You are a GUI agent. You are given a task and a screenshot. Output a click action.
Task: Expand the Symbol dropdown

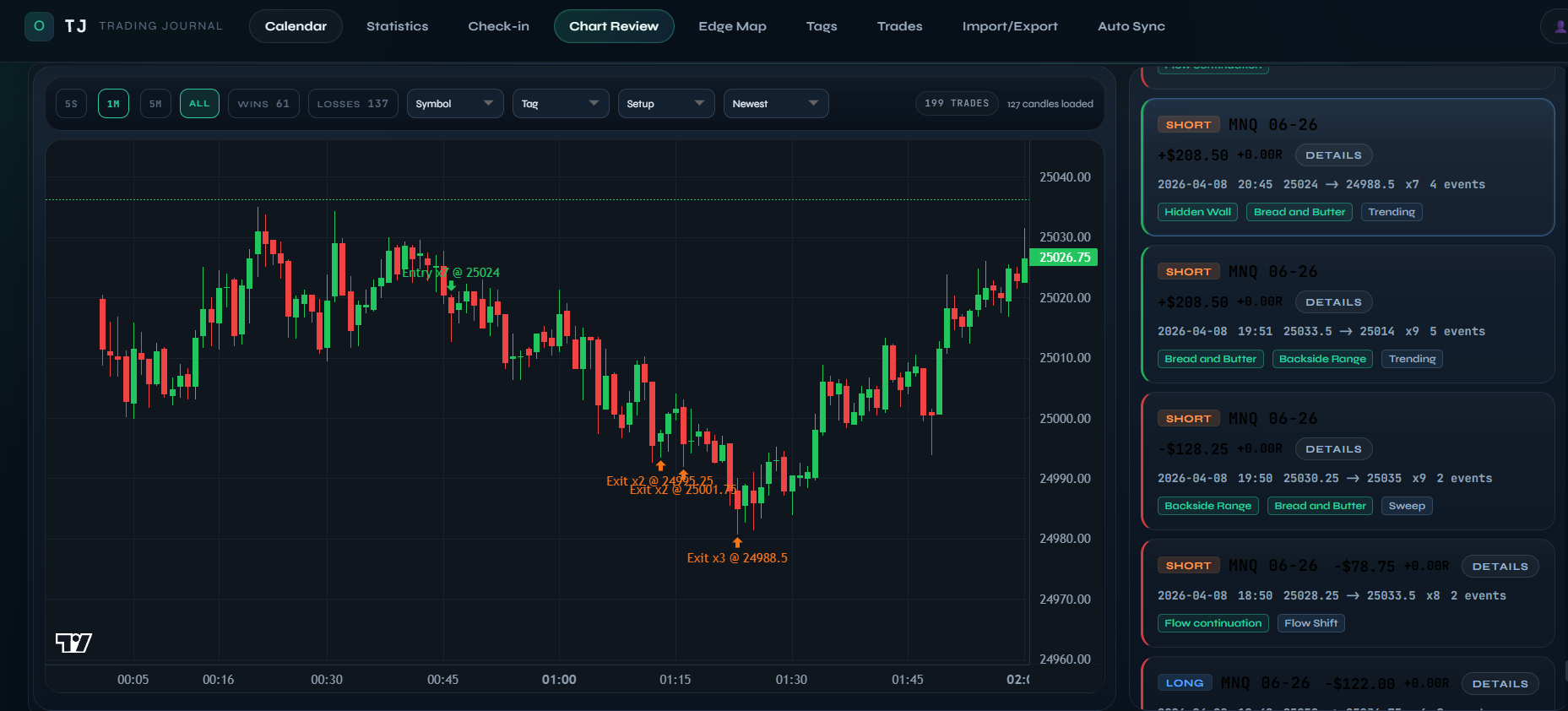tap(454, 104)
